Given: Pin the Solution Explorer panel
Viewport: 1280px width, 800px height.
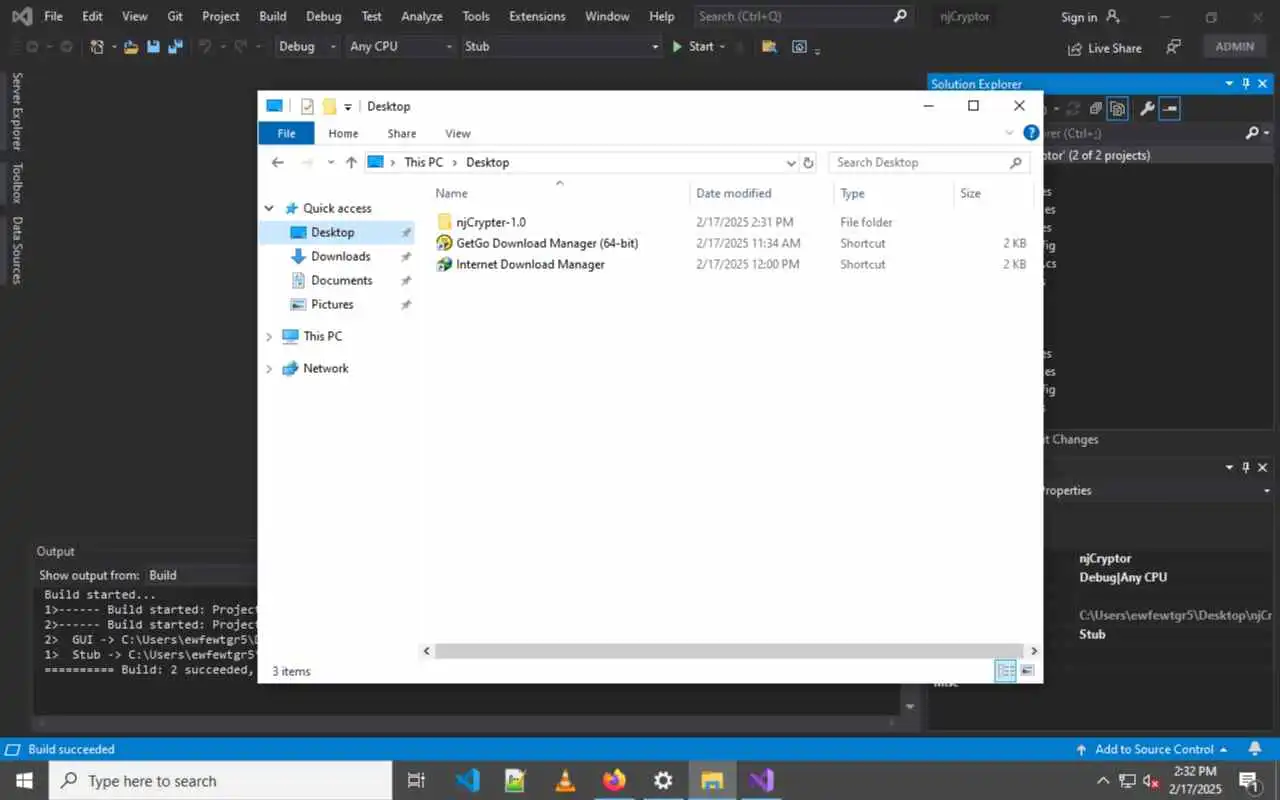Looking at the screenshot, I should click(1246, 84).
